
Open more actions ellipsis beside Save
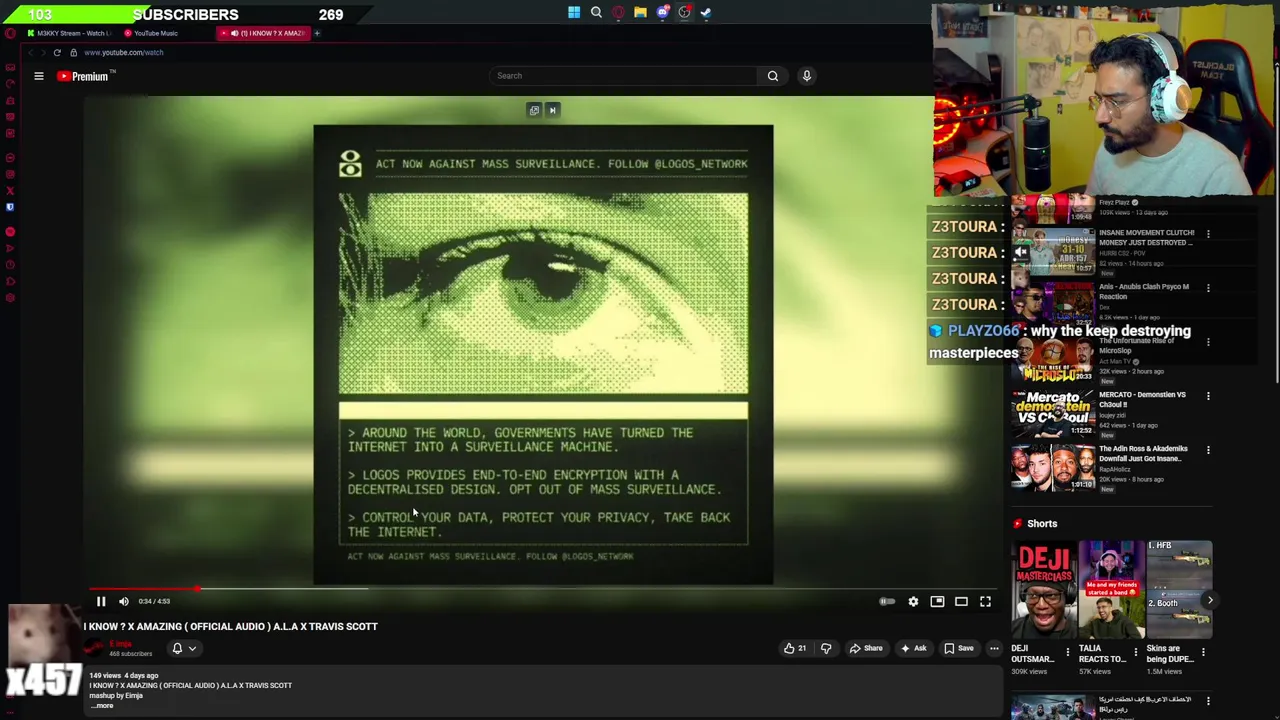coord(994,648)
